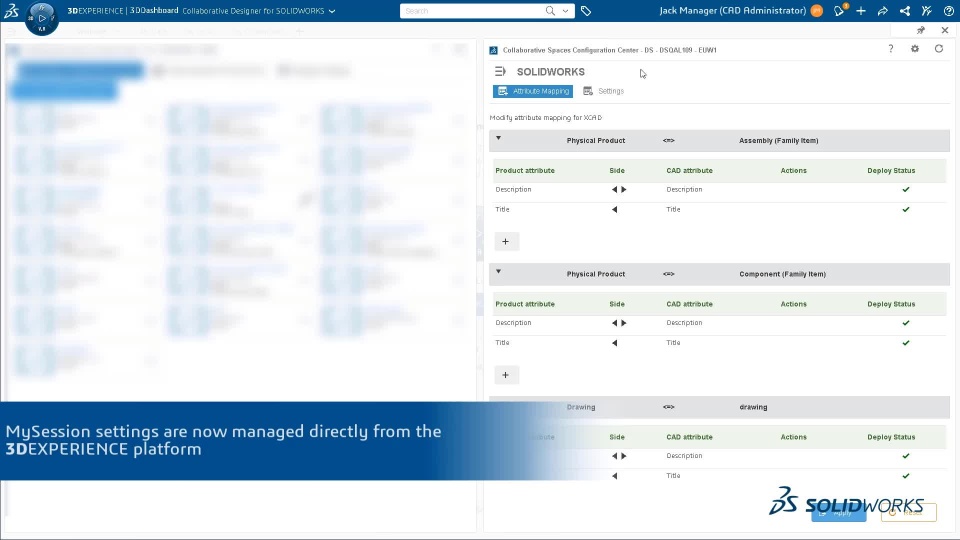
Task: Click the share arrow icon
Action: point(882,10)
